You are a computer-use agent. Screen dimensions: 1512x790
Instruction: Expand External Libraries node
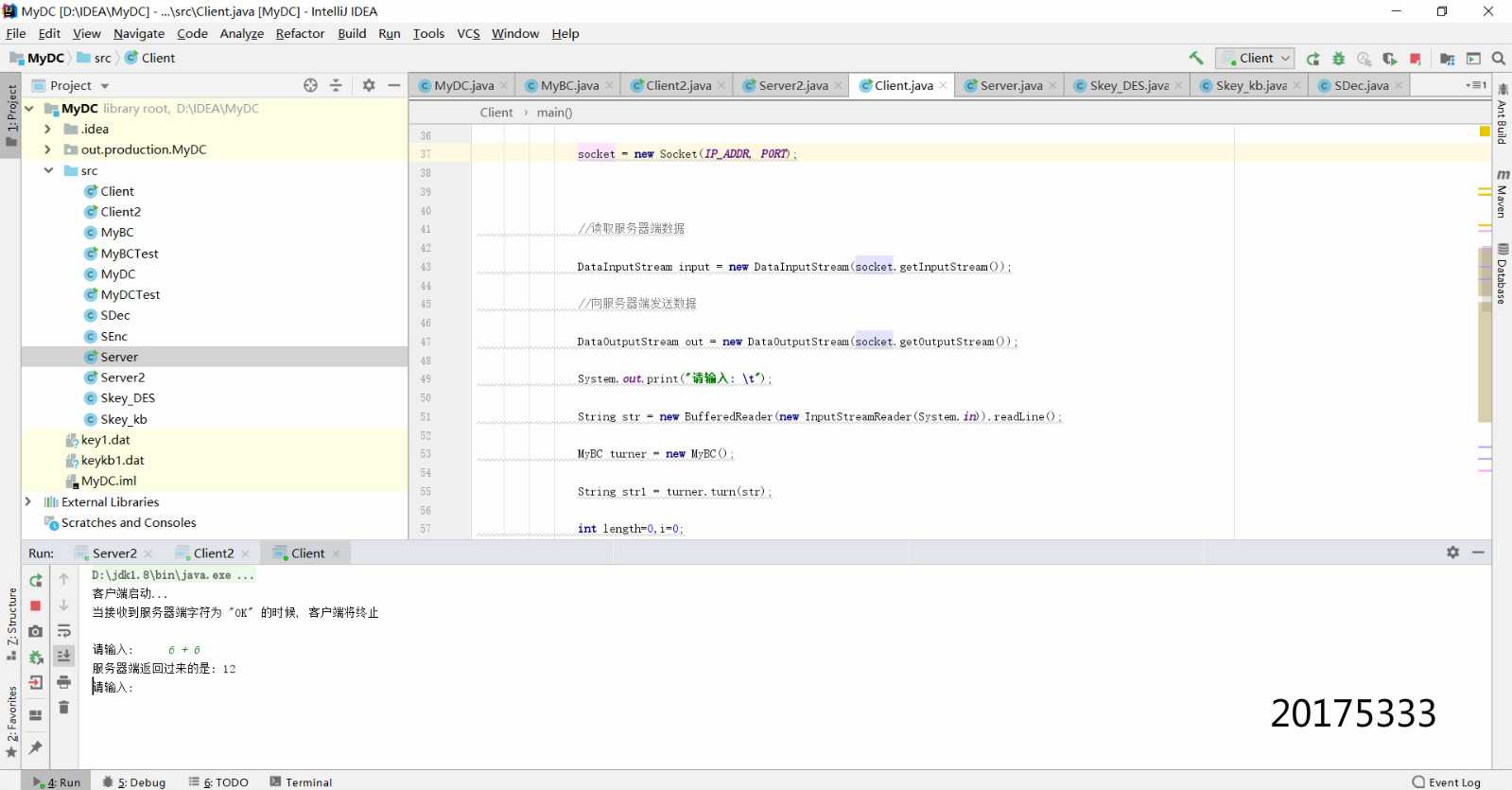28,501
